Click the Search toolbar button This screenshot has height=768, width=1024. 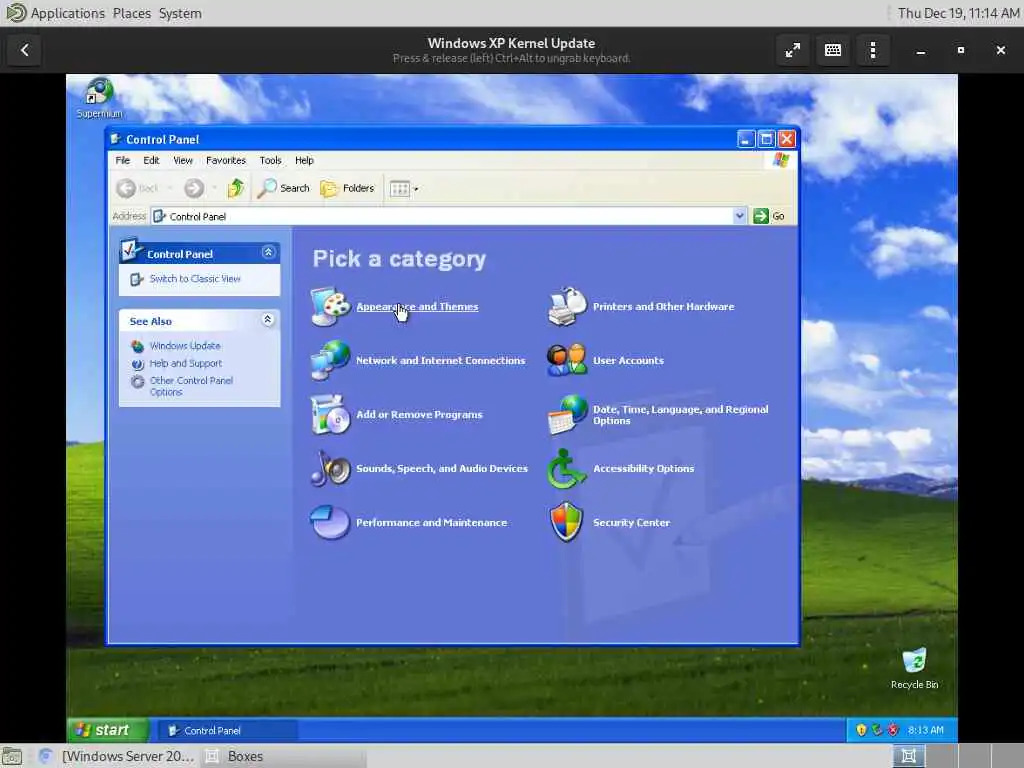(283, 188)
